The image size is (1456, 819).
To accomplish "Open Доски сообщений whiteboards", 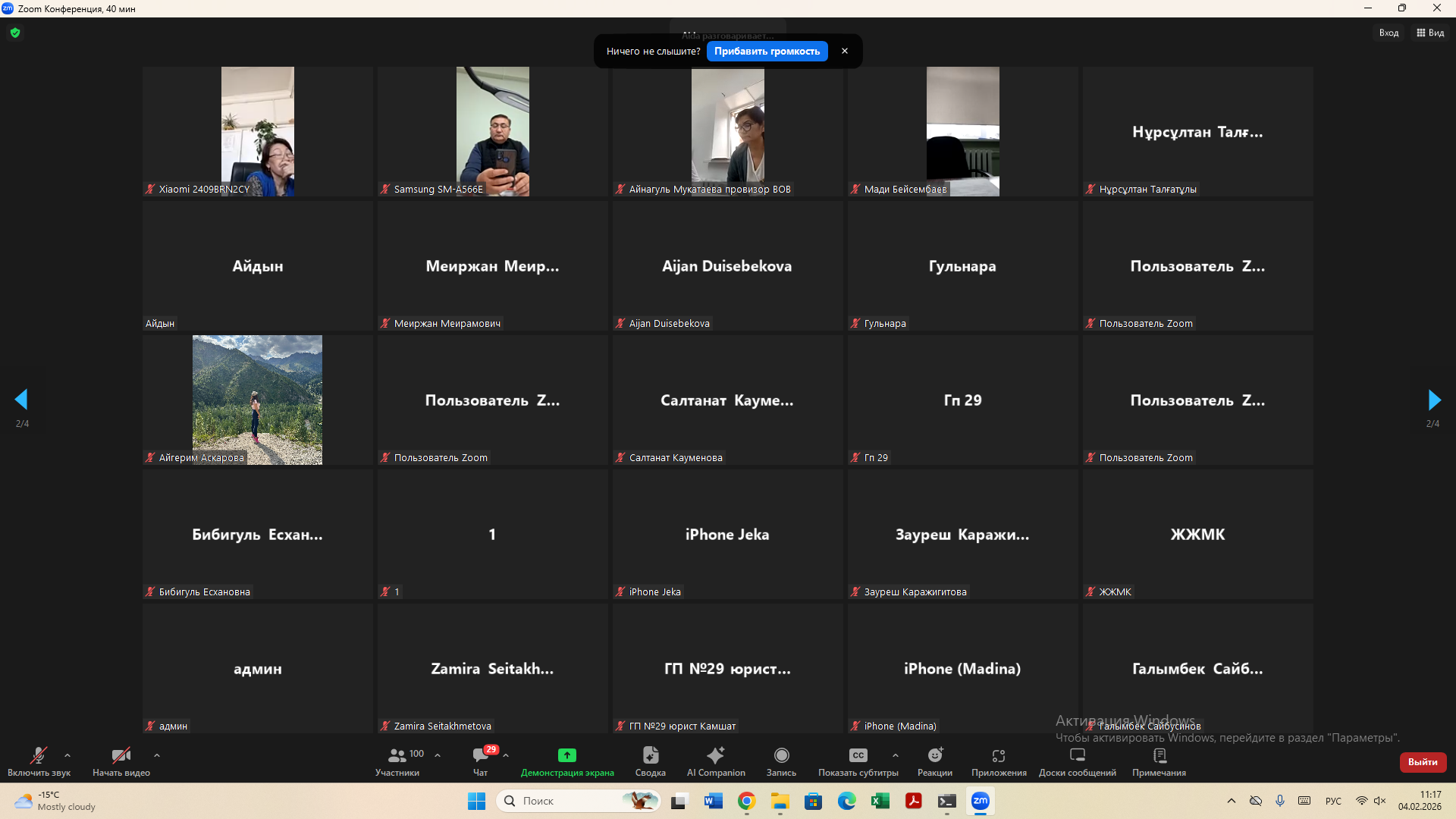I will pyautogui.click(x=1077, y=755).
